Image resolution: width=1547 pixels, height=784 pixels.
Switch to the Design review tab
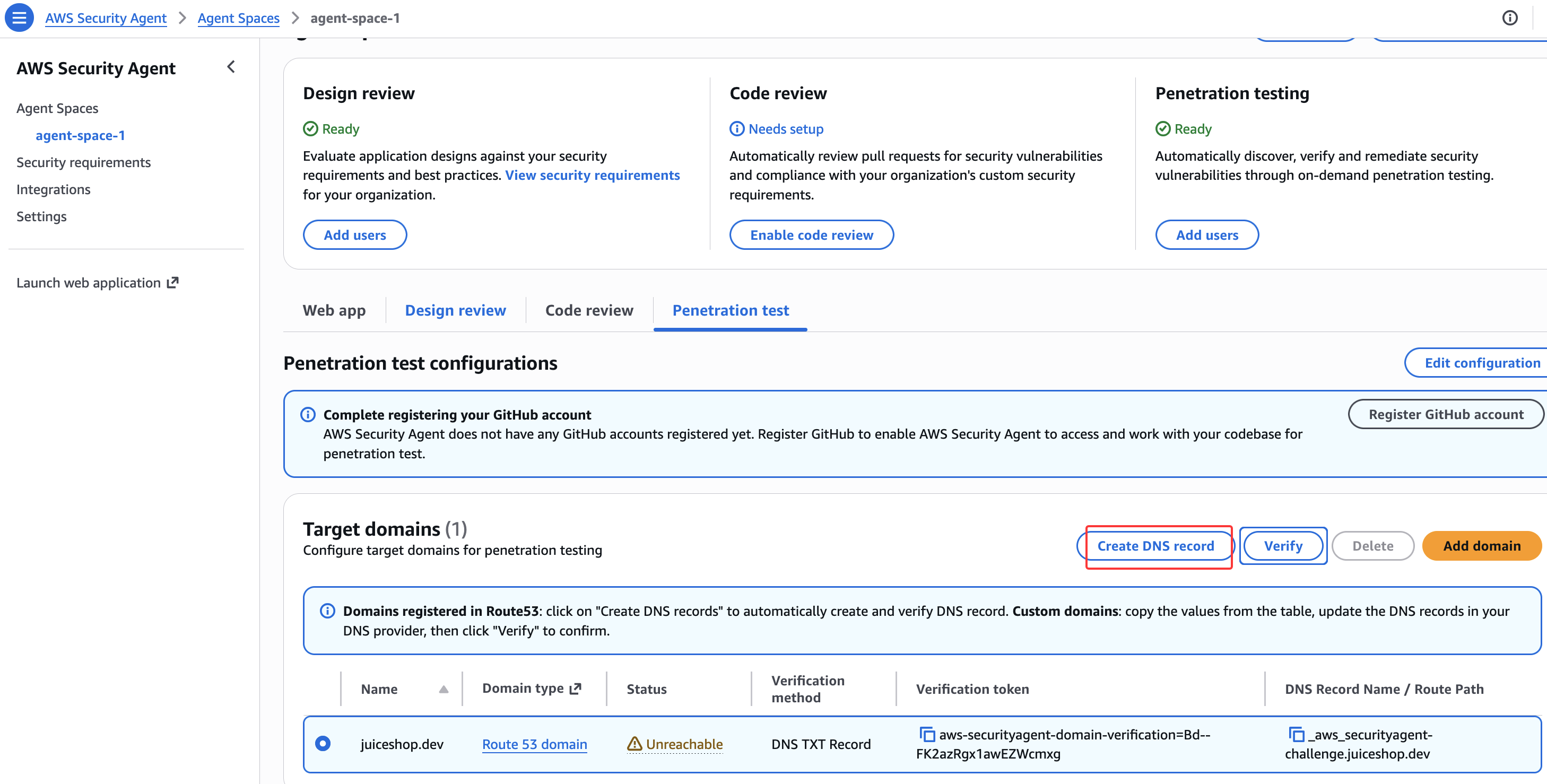(x=455, y=310)
